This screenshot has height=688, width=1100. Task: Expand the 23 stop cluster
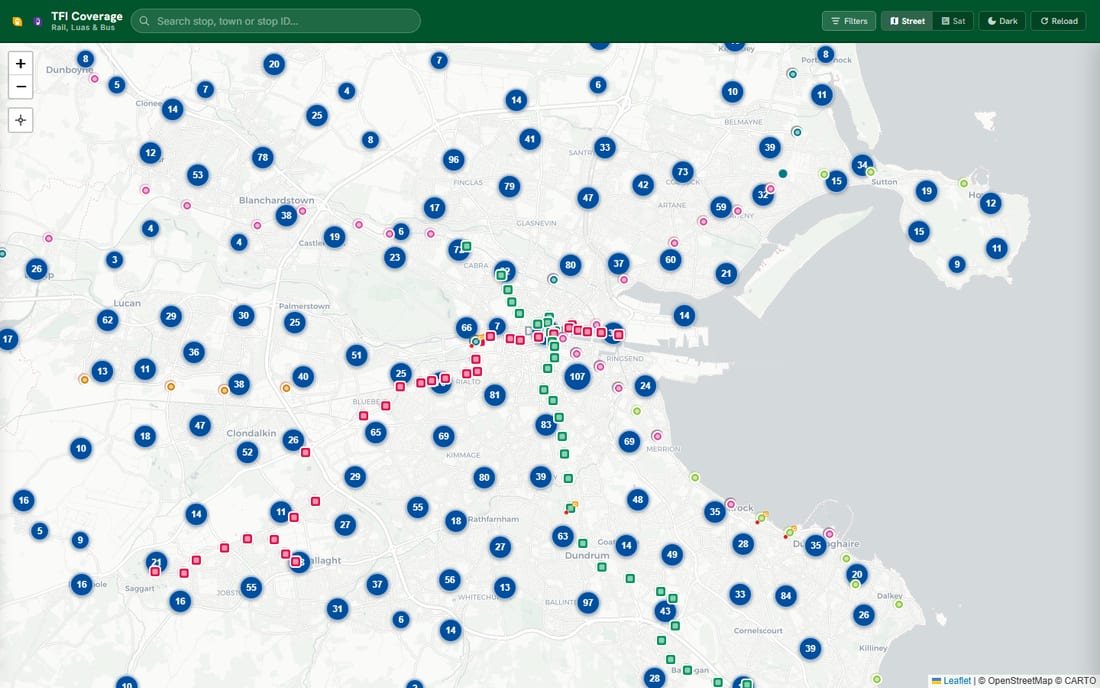point(395,257)
